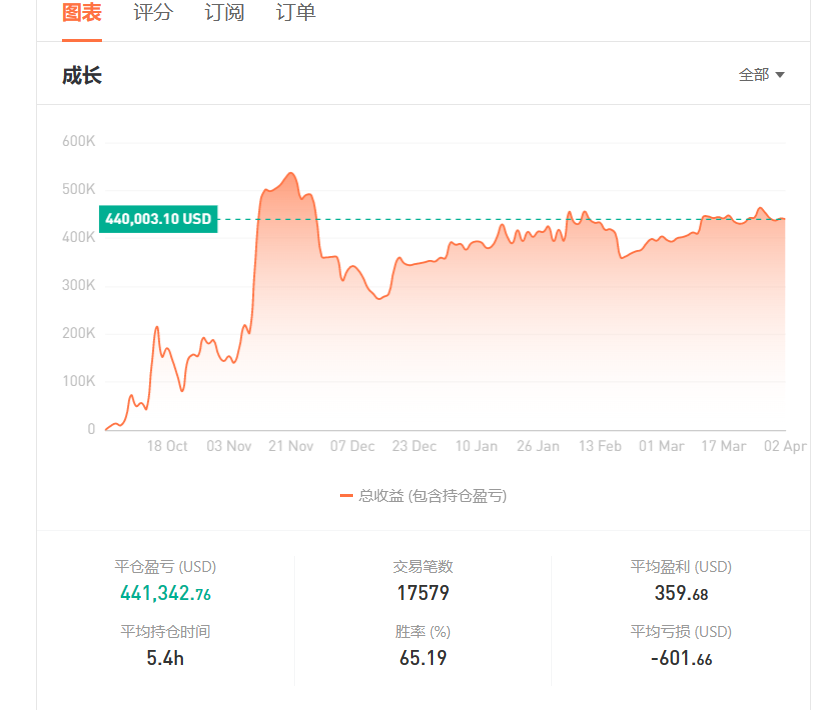
Task: Click the 平均亏损 value -601.66
Action: tap(681, 658)
